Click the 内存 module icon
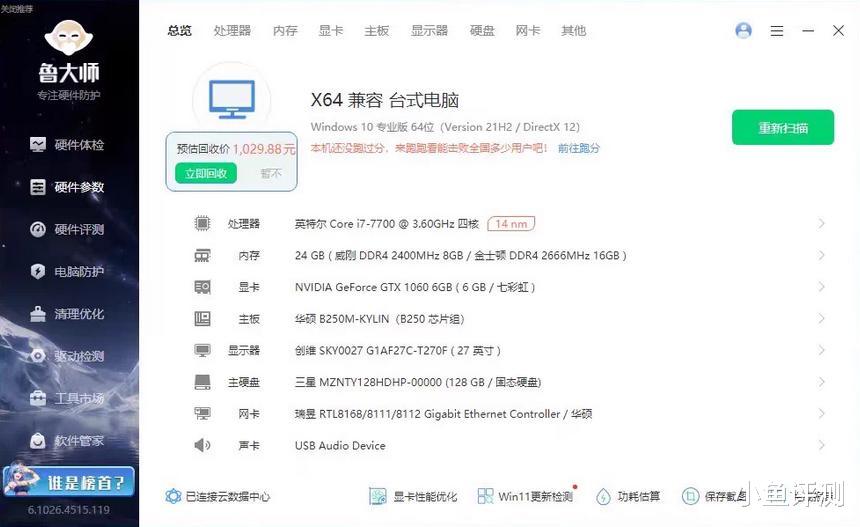Viewport: 860px width, 527px height. (202, 256)
